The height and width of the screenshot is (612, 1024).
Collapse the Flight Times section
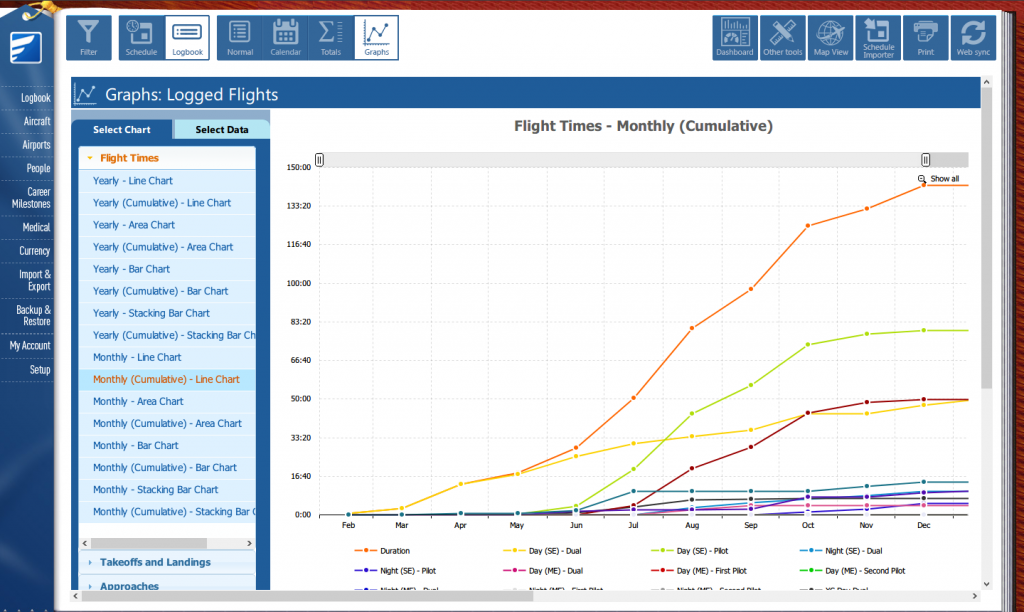click(x=129, y=158)
